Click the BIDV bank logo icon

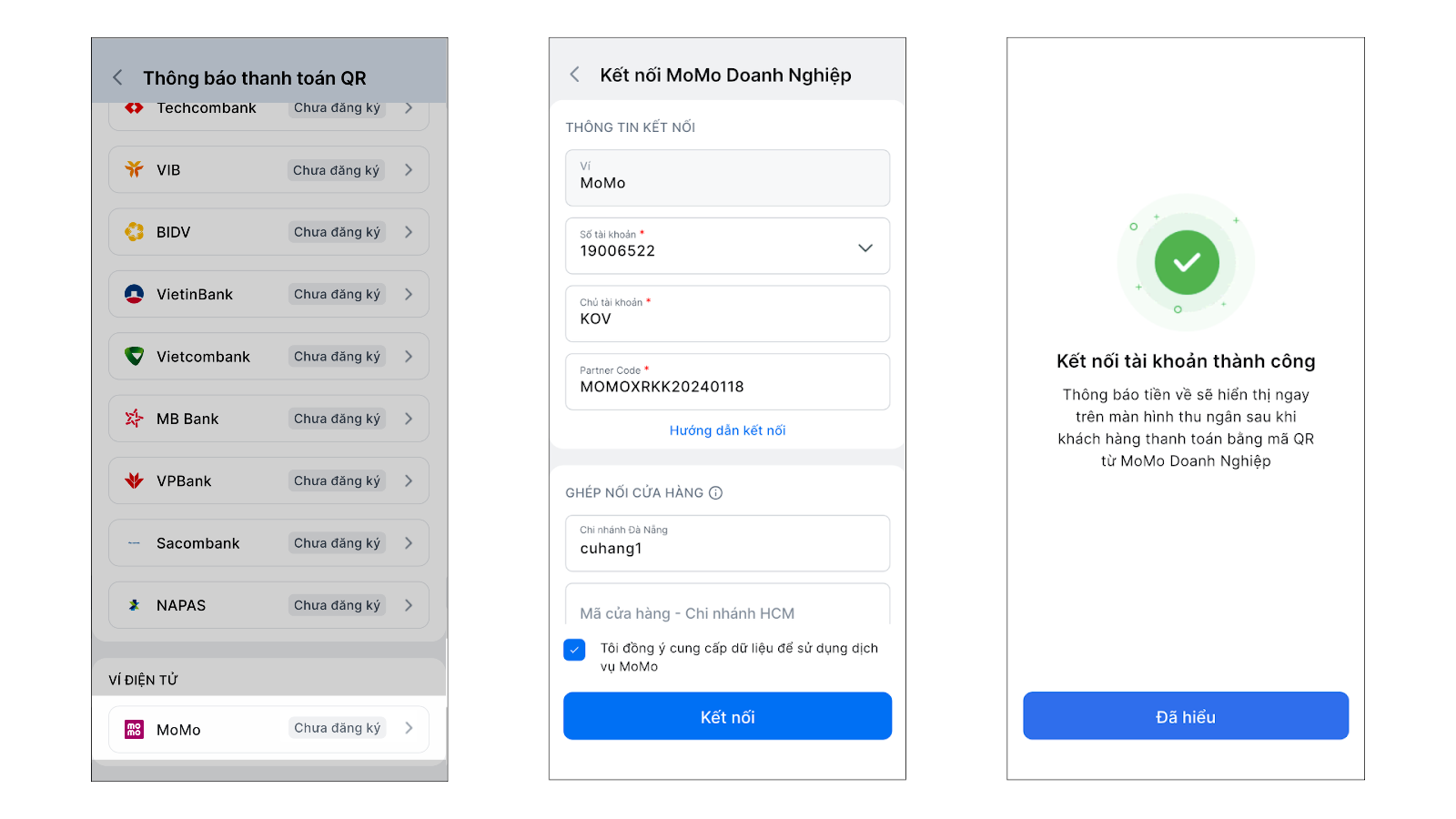pyautogui.click(x=134, y=232)
